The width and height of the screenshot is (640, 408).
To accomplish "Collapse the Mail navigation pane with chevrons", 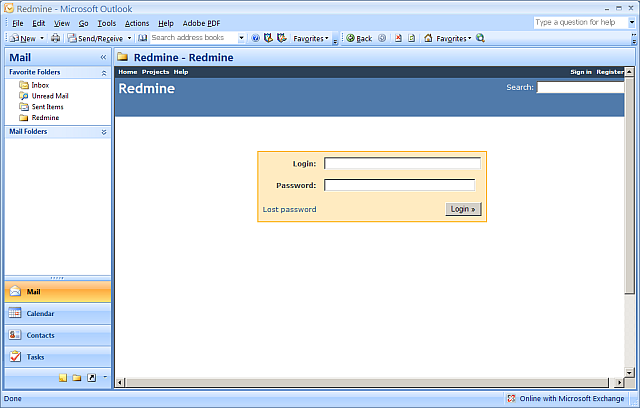I will [x=103, y=58].
